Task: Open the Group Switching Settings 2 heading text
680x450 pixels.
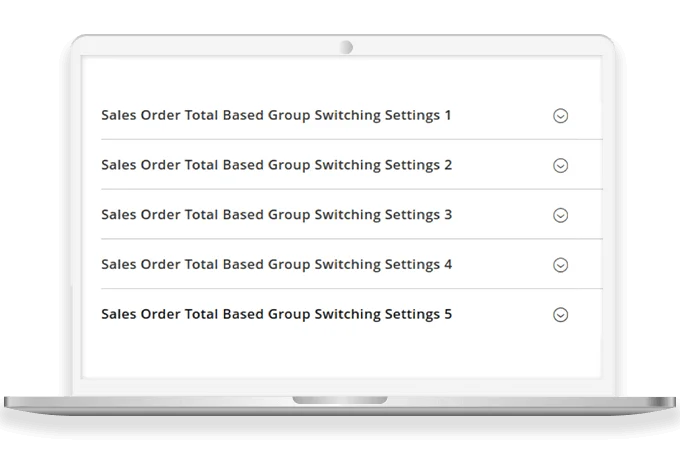Action: [276, 165]
